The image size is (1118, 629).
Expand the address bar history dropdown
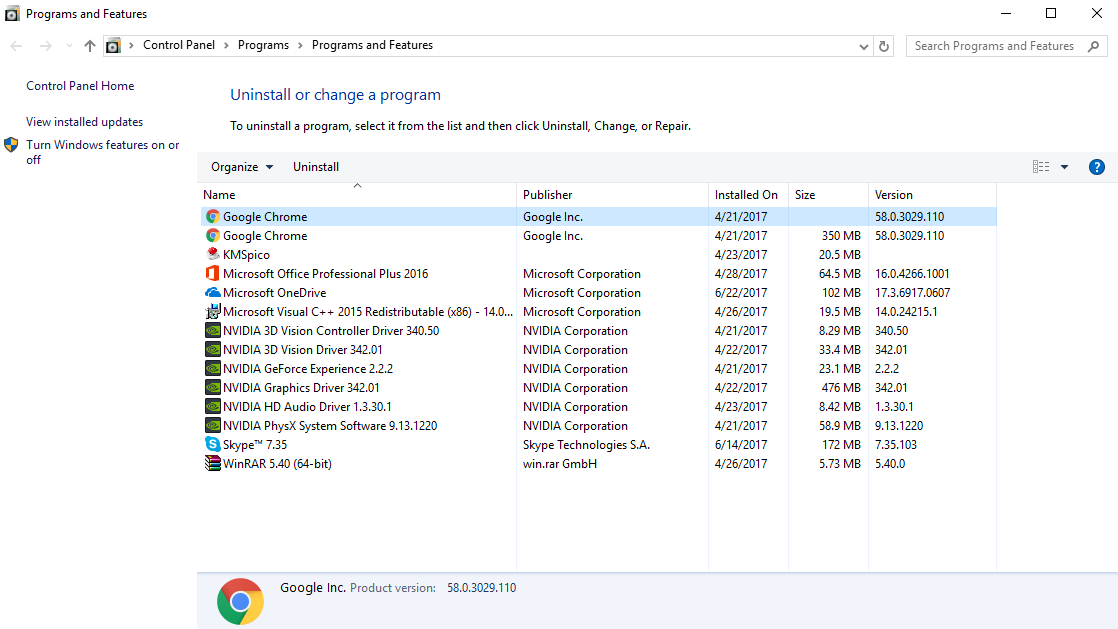coord(863,46)
